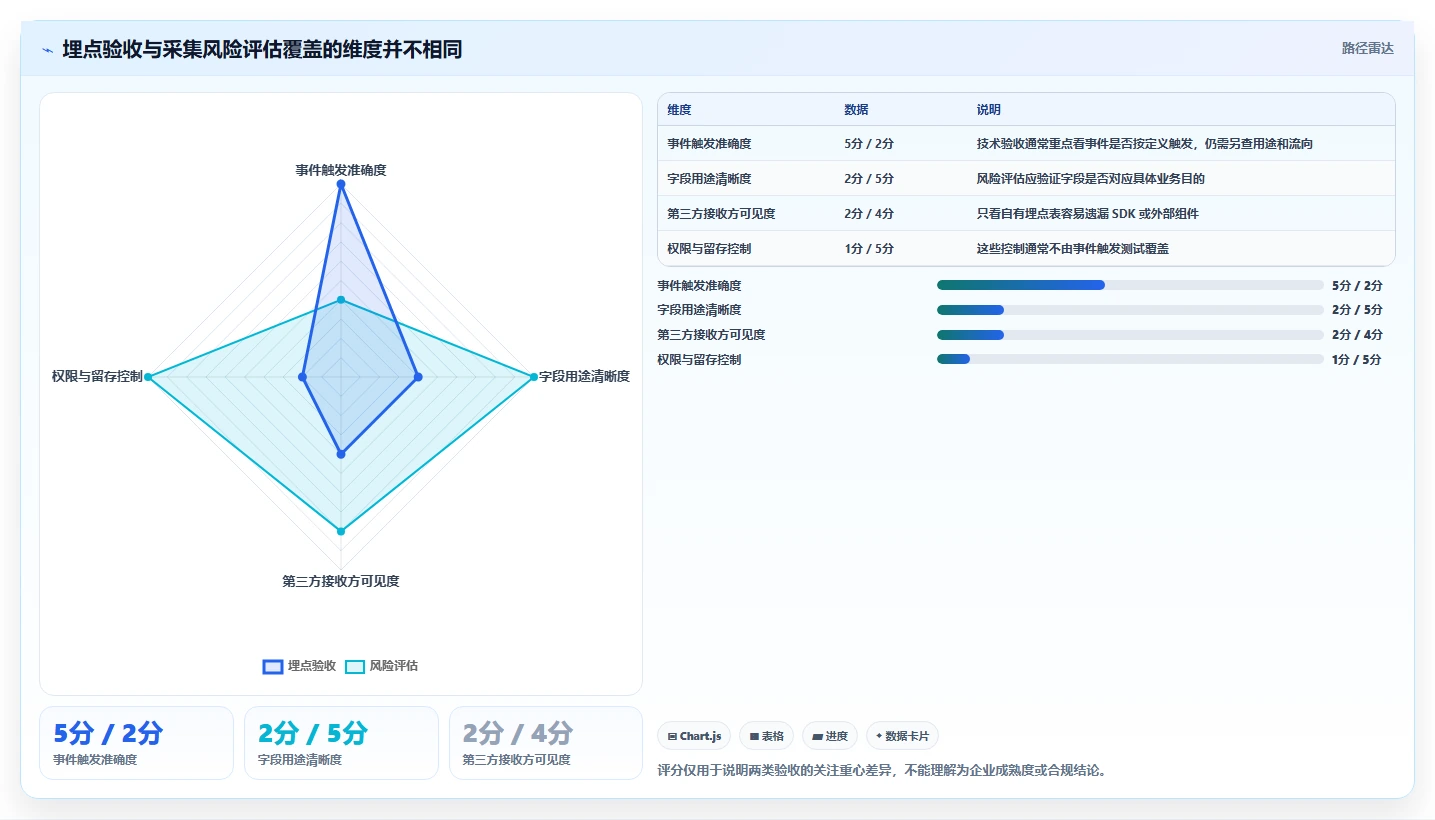Click the card title 埋点验收与采集风险评估覆盖的维度并不相同
This screenshot has height=820, width=1435.
click(262, 50)
